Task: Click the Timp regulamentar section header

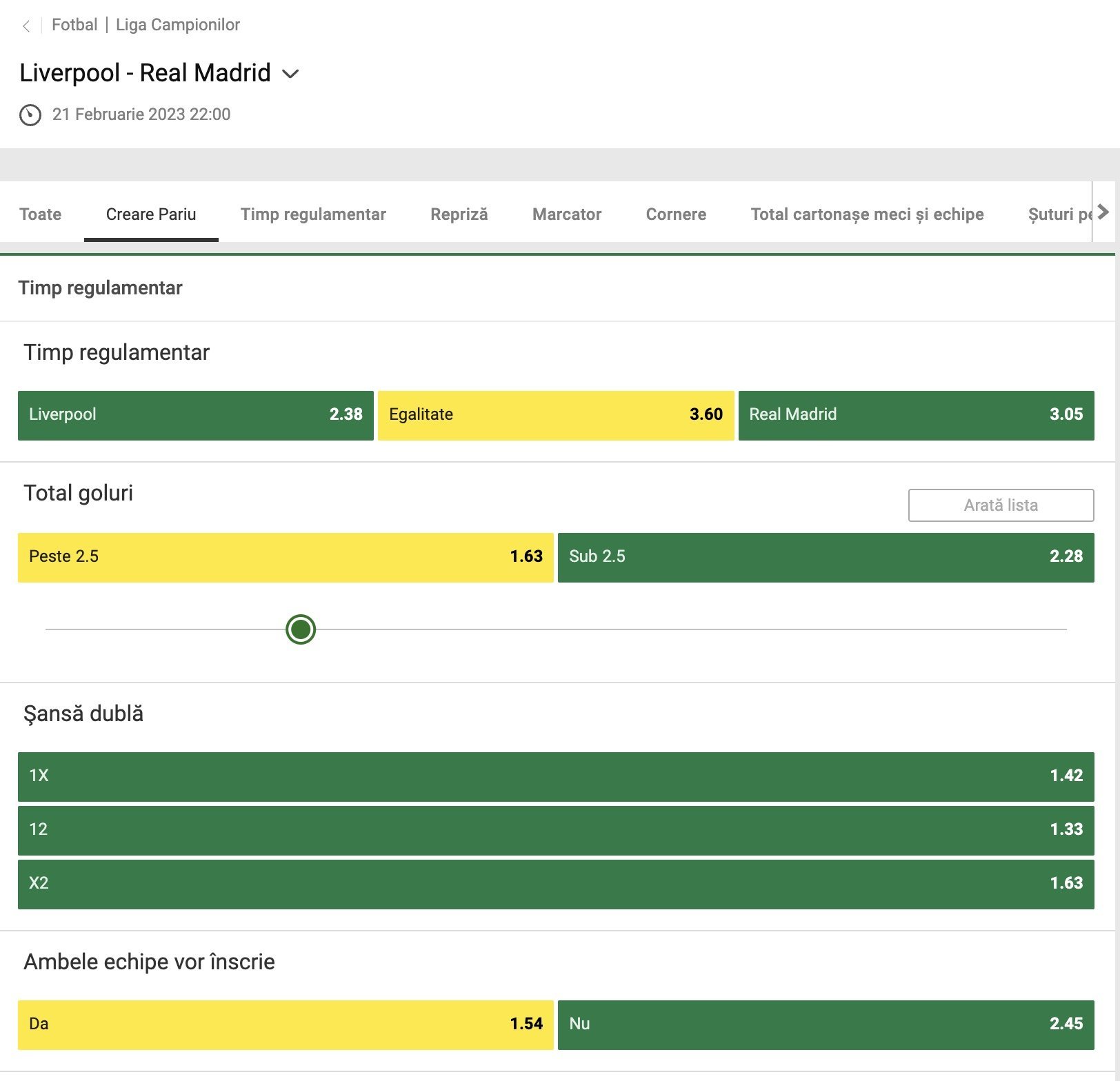Action: (101, 288)
